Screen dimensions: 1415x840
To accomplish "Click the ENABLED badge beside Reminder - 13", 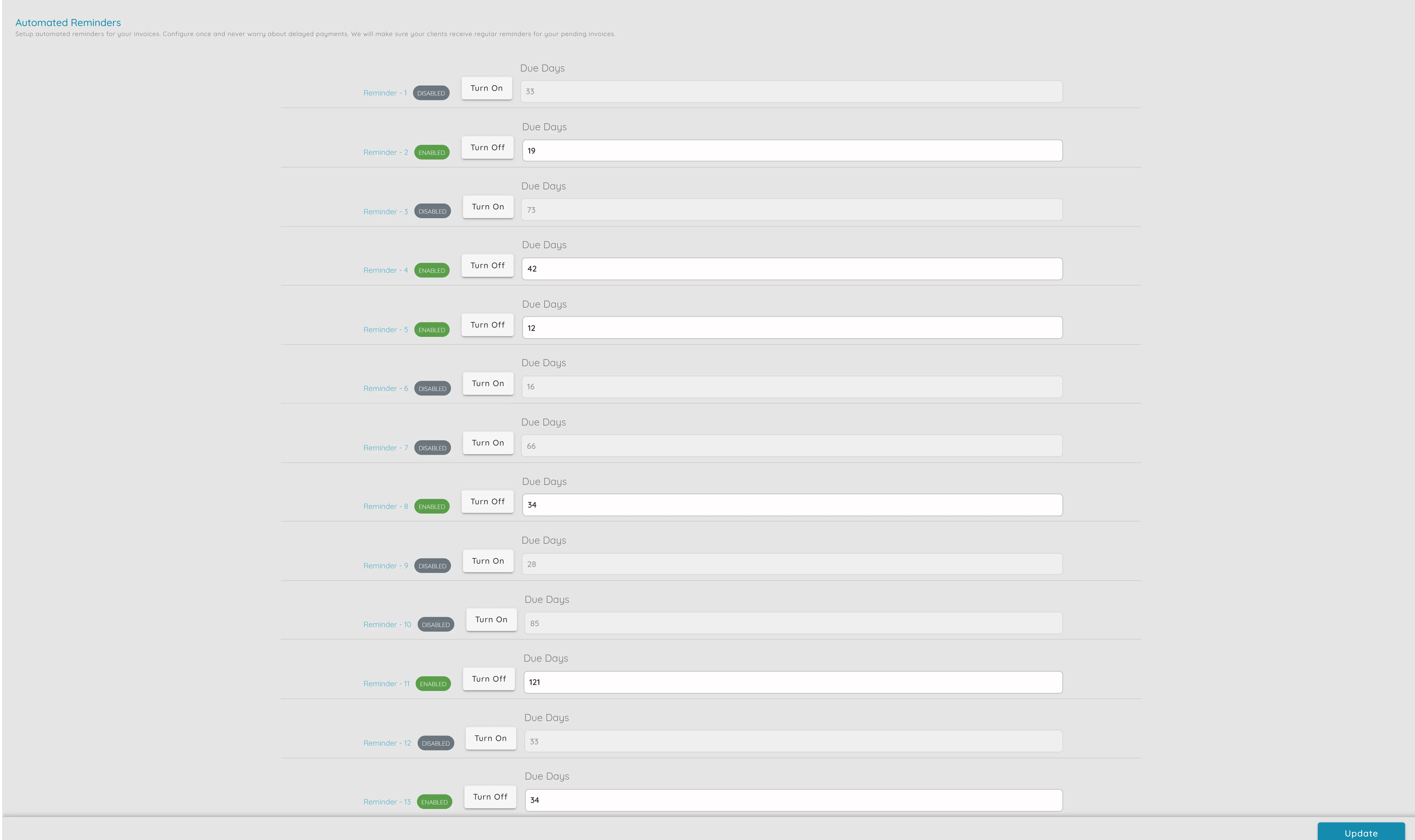I will (x=434, y=801).
